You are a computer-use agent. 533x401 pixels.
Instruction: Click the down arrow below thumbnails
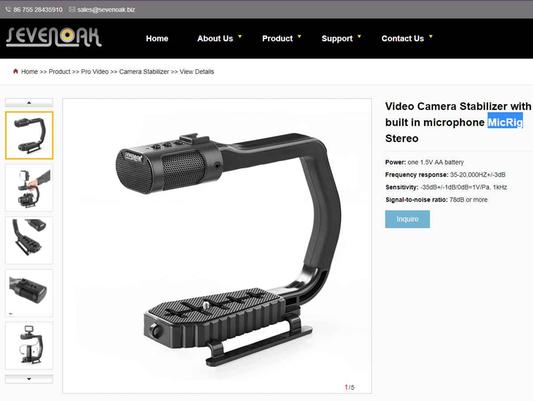[29, 379]
